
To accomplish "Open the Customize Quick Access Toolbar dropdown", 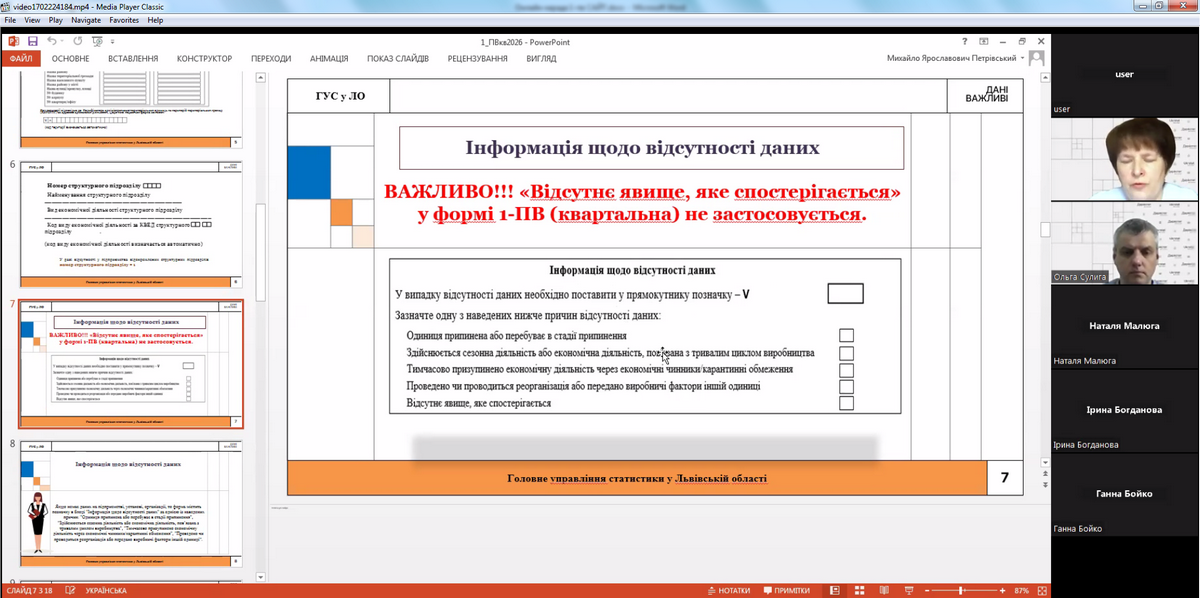I will coord(112,41).
